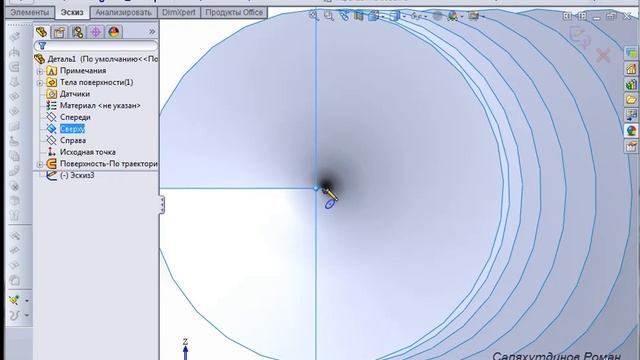Expand the Тела поверхности(1) folder
640x360 pixels.
[40, 83]
